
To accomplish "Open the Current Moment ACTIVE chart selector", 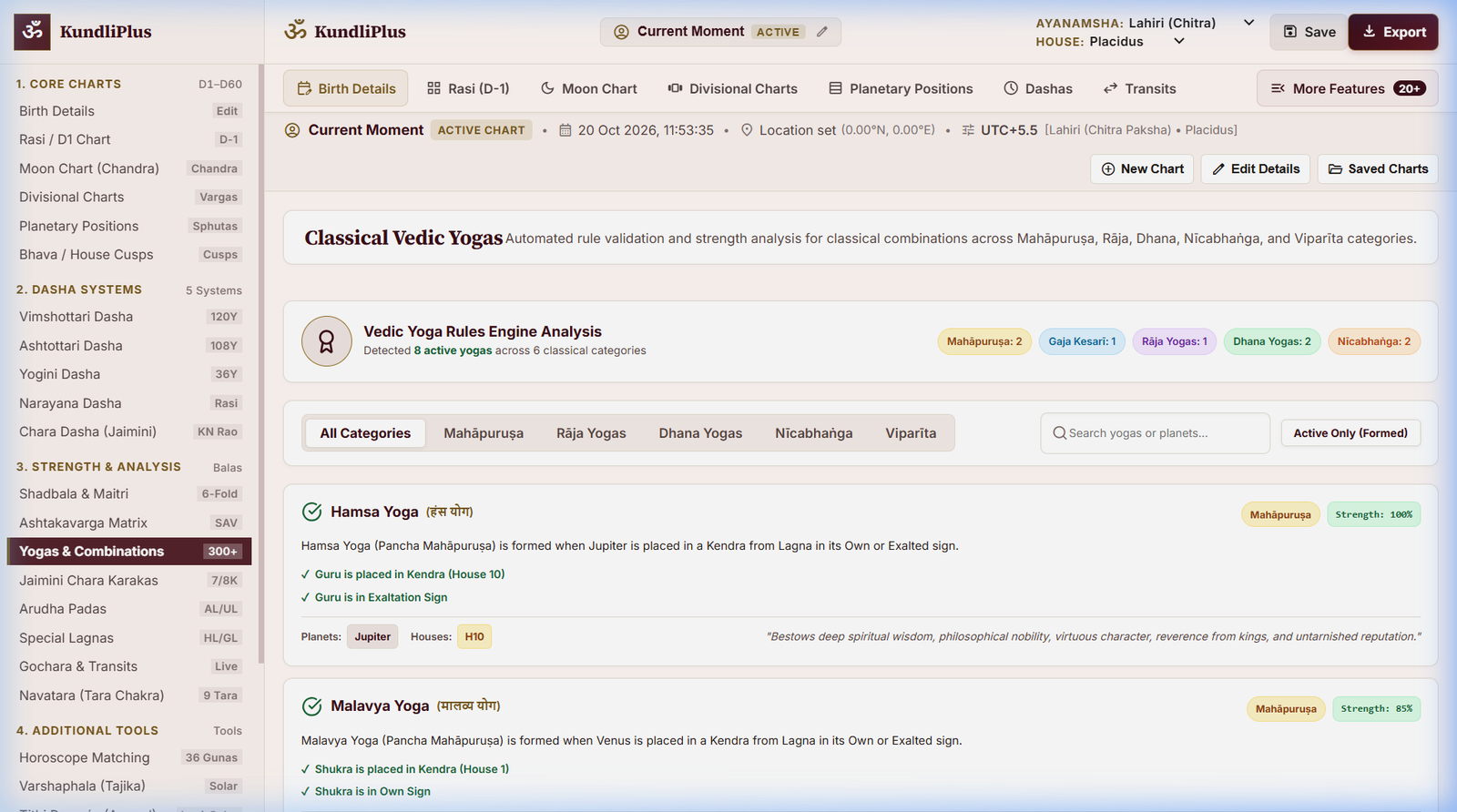I will (x=720, y=32).
